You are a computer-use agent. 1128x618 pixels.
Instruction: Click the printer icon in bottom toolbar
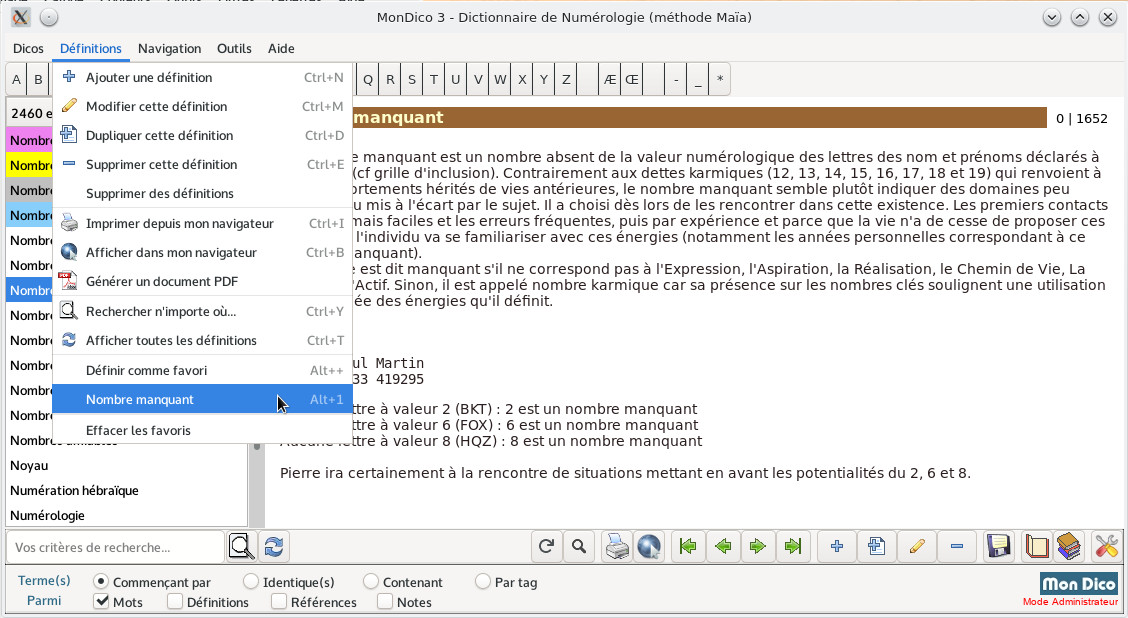[x=618, y=547]
